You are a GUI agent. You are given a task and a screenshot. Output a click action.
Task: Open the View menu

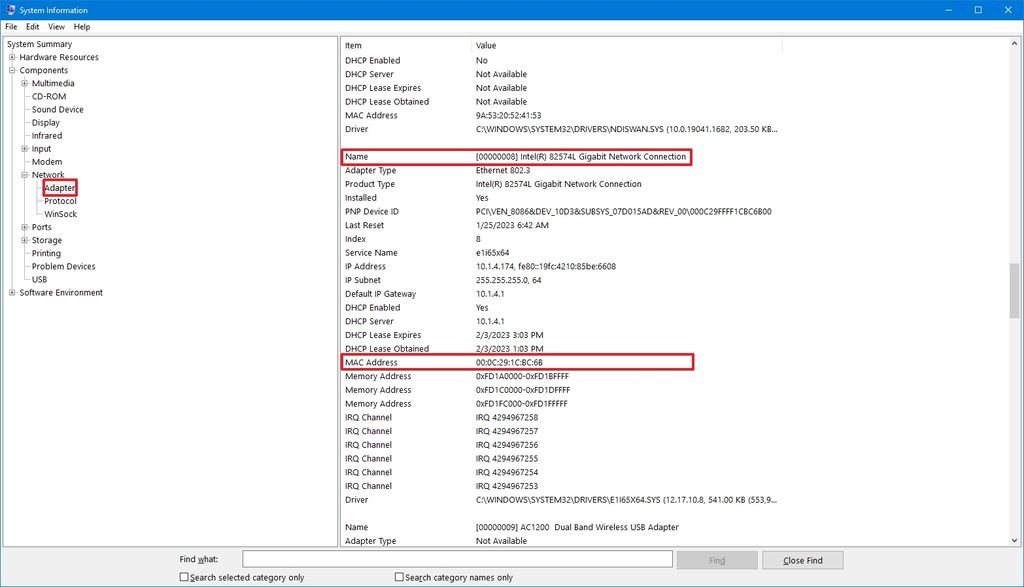coord(56,26)
